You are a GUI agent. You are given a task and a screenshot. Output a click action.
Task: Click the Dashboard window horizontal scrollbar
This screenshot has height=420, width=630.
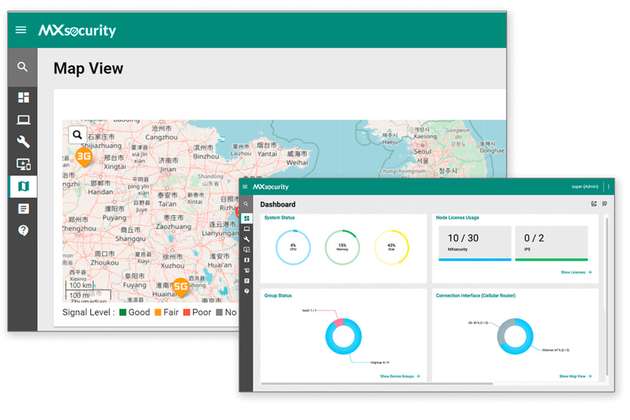pyautogui.click(x=377, y=384)
